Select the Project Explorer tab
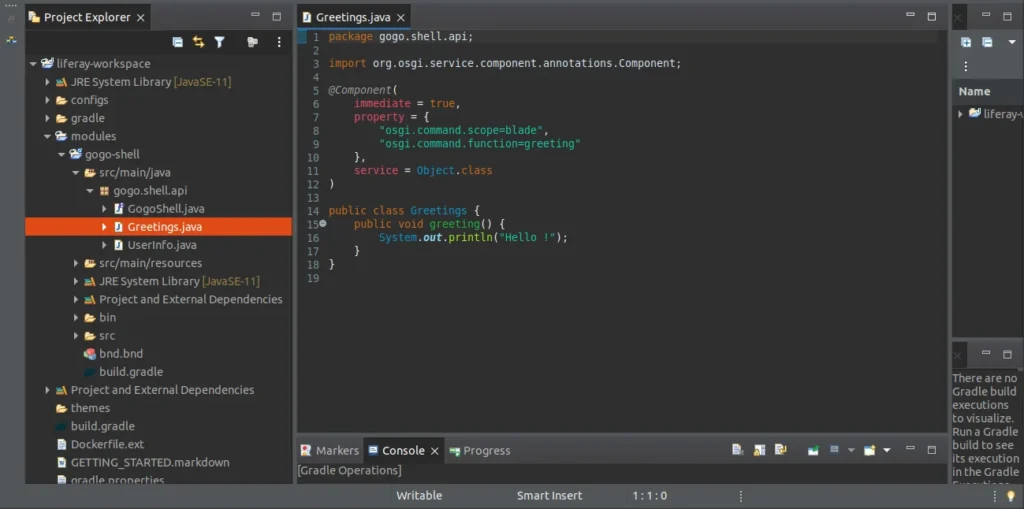This screenshot has width=1024, height=509. tap(88, 18)
